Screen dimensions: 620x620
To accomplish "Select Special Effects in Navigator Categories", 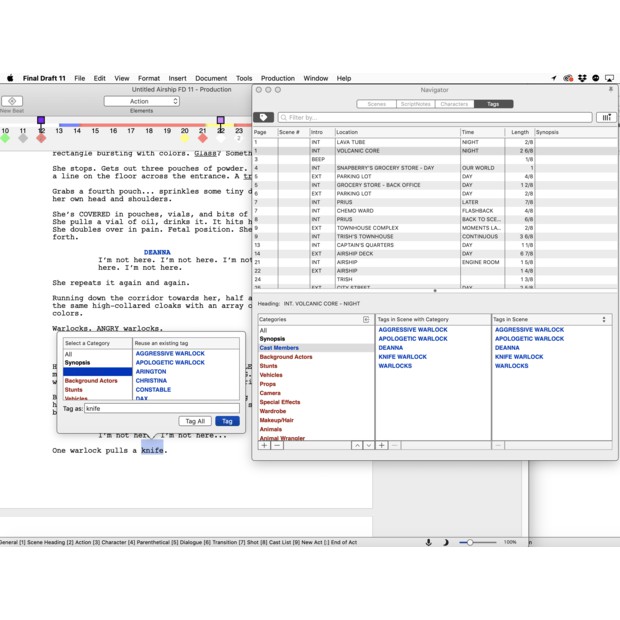I will 280,402.
